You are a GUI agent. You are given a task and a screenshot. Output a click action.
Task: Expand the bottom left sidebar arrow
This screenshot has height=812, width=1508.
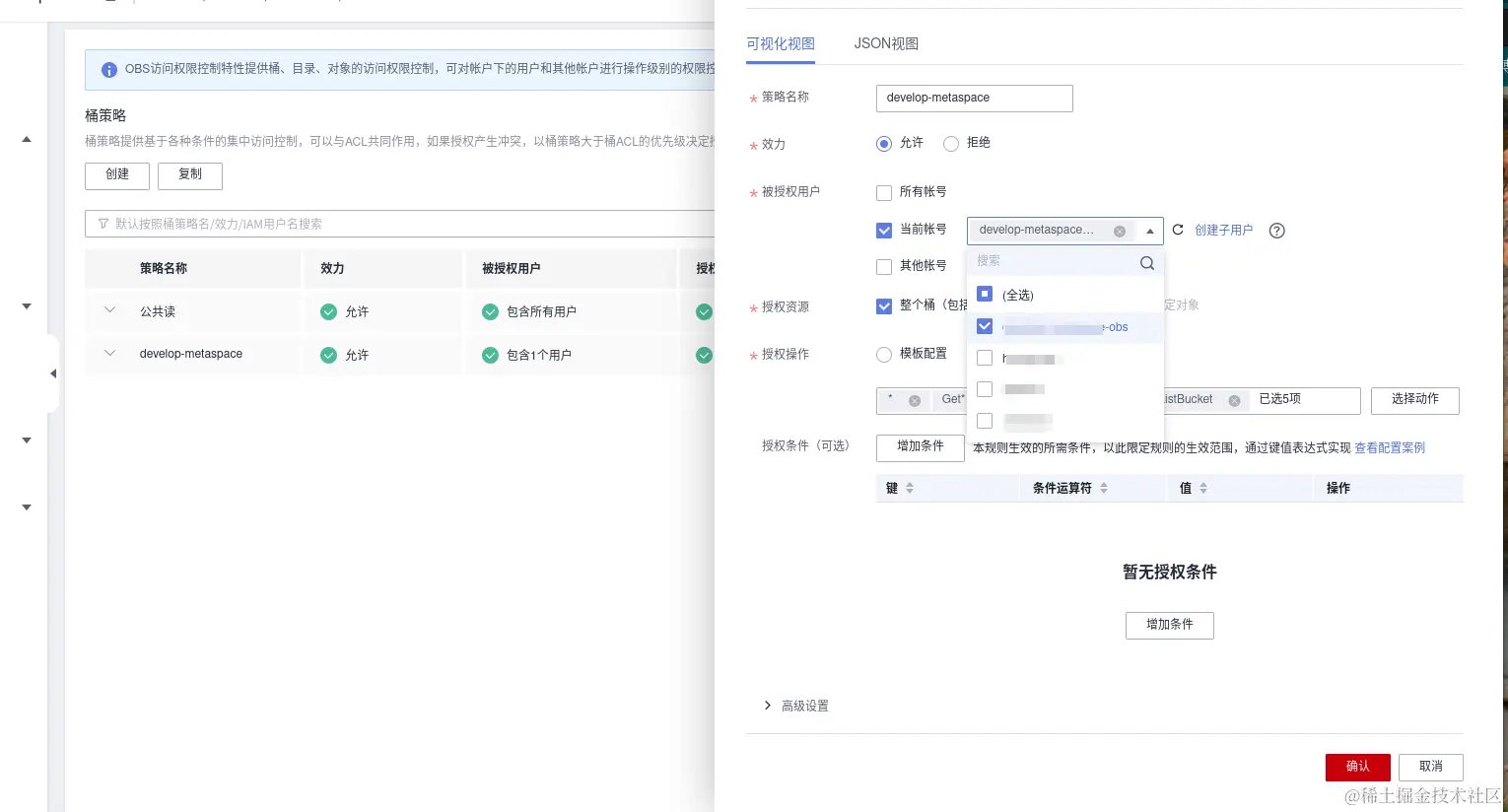tap(27, 507)
